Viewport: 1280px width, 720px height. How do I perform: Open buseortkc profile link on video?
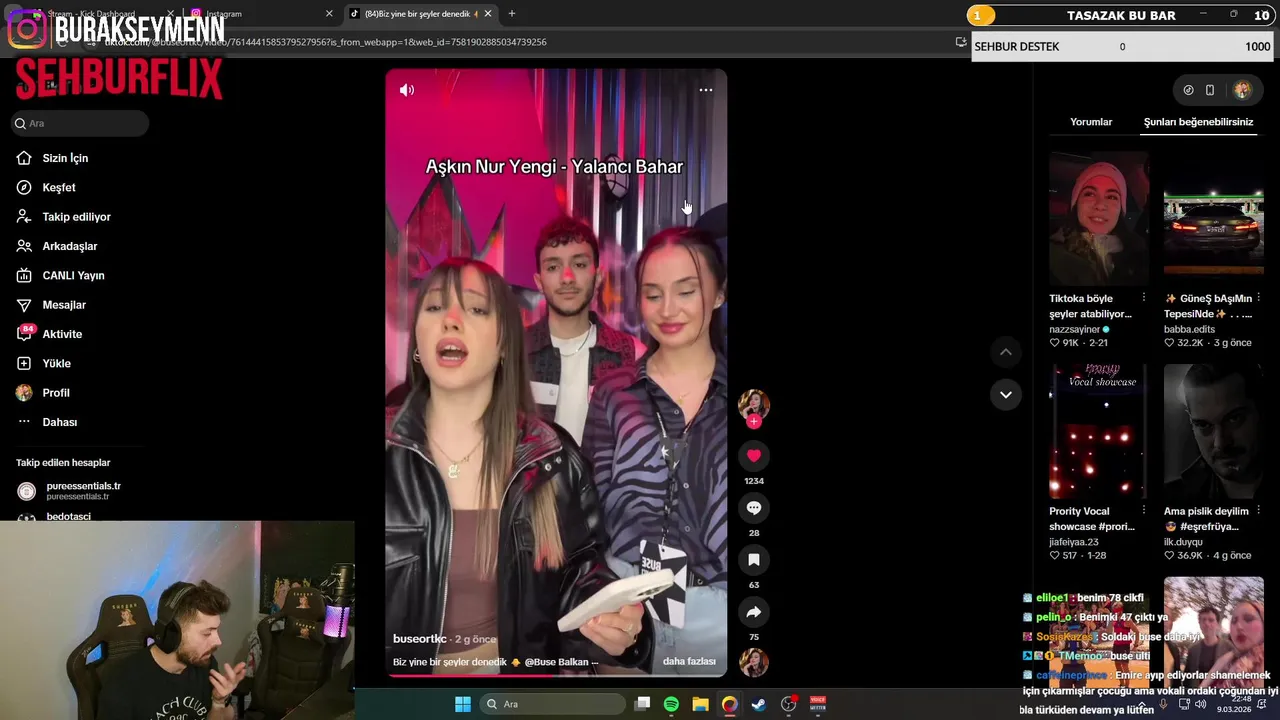(x=419, y=639)
